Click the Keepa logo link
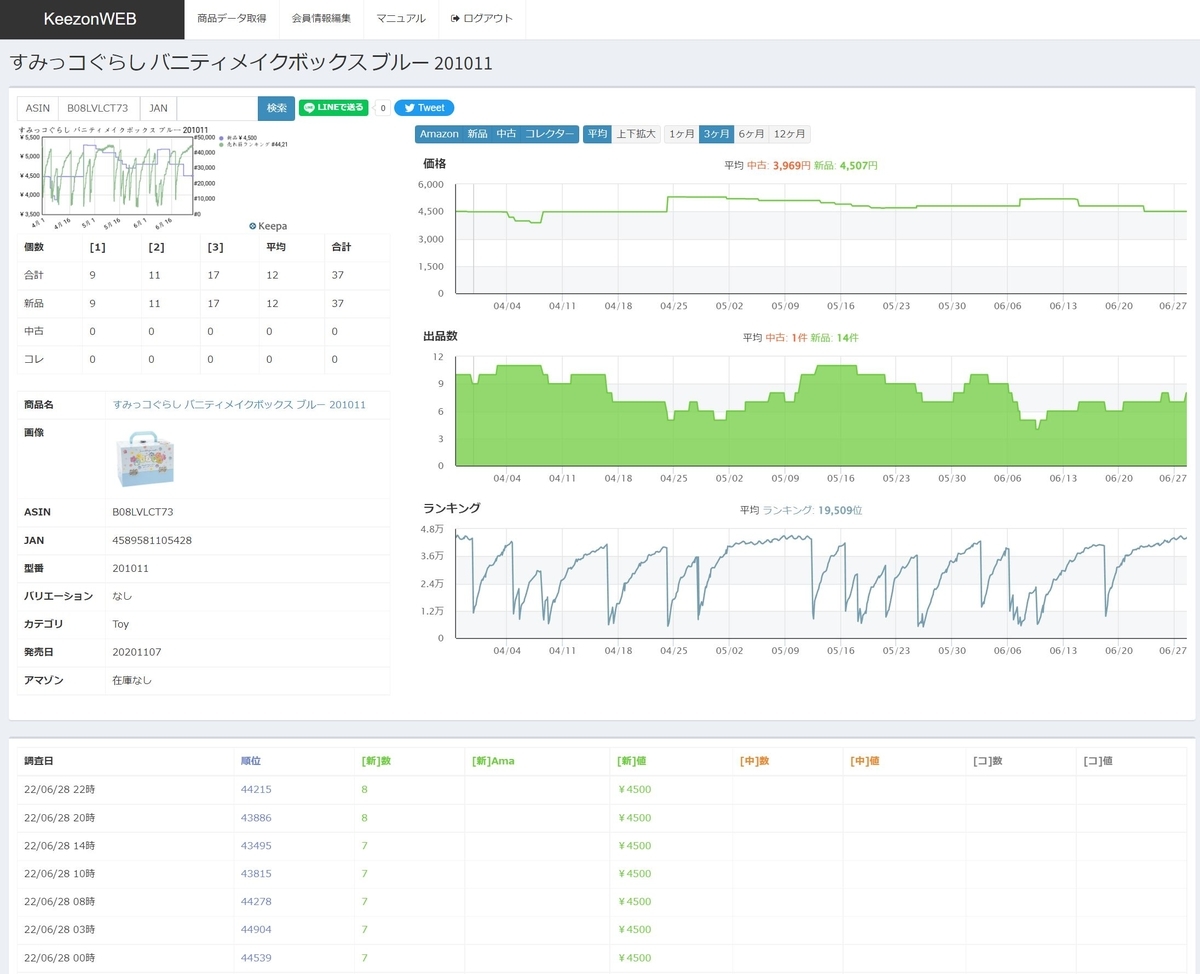 267,227
